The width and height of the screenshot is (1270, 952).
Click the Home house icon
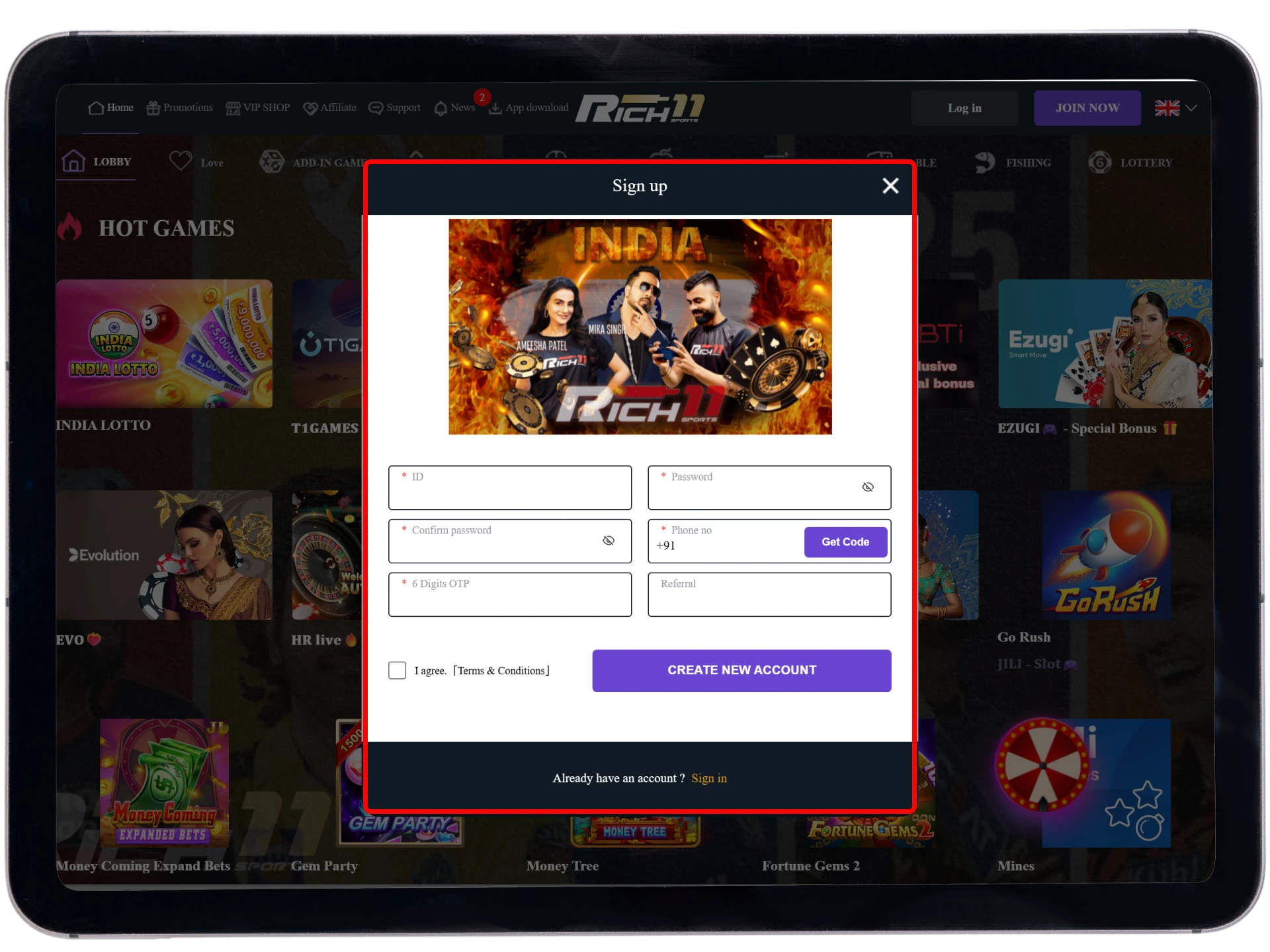pos(96,108)
